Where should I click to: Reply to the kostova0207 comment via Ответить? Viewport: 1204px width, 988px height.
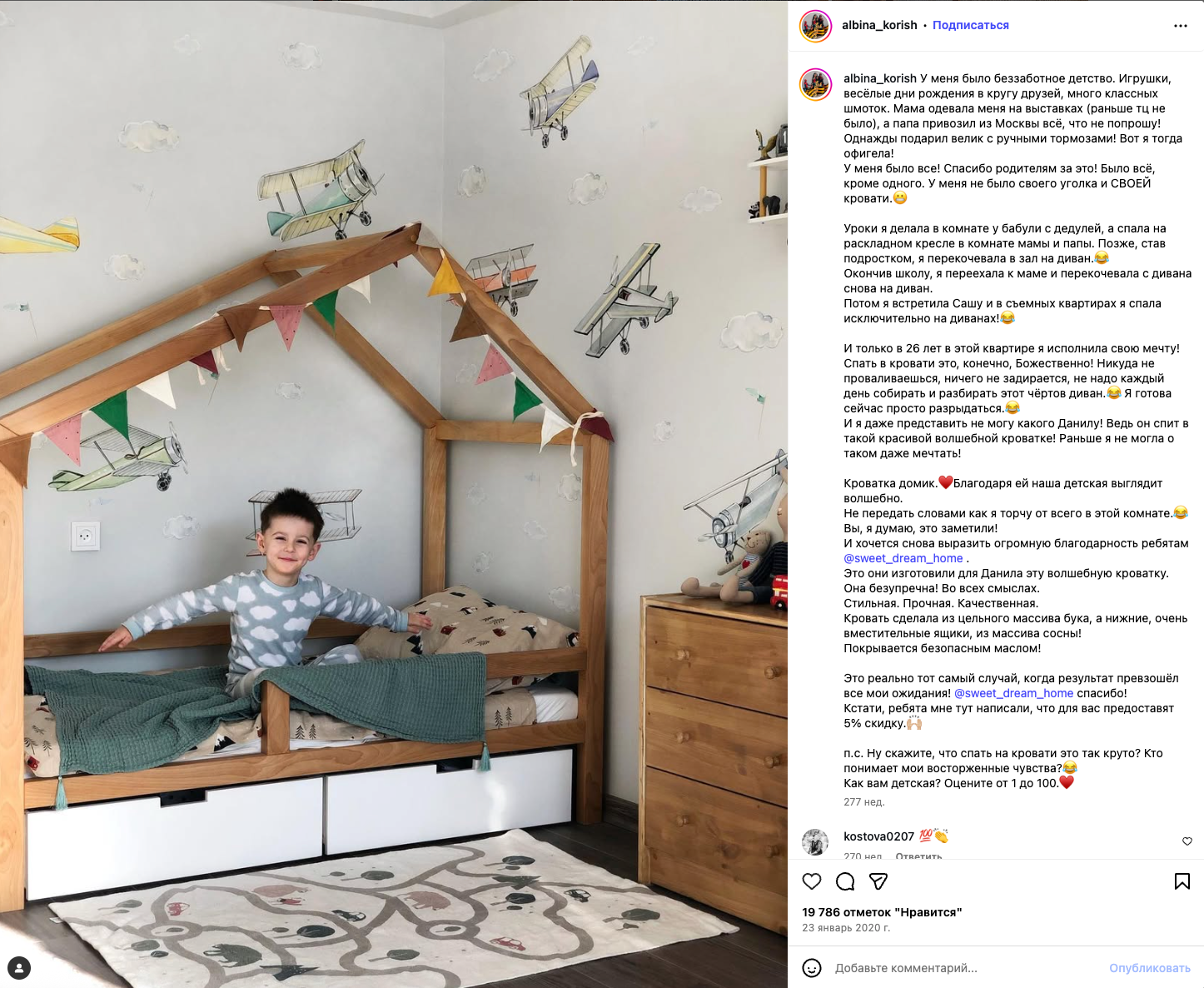918,856
